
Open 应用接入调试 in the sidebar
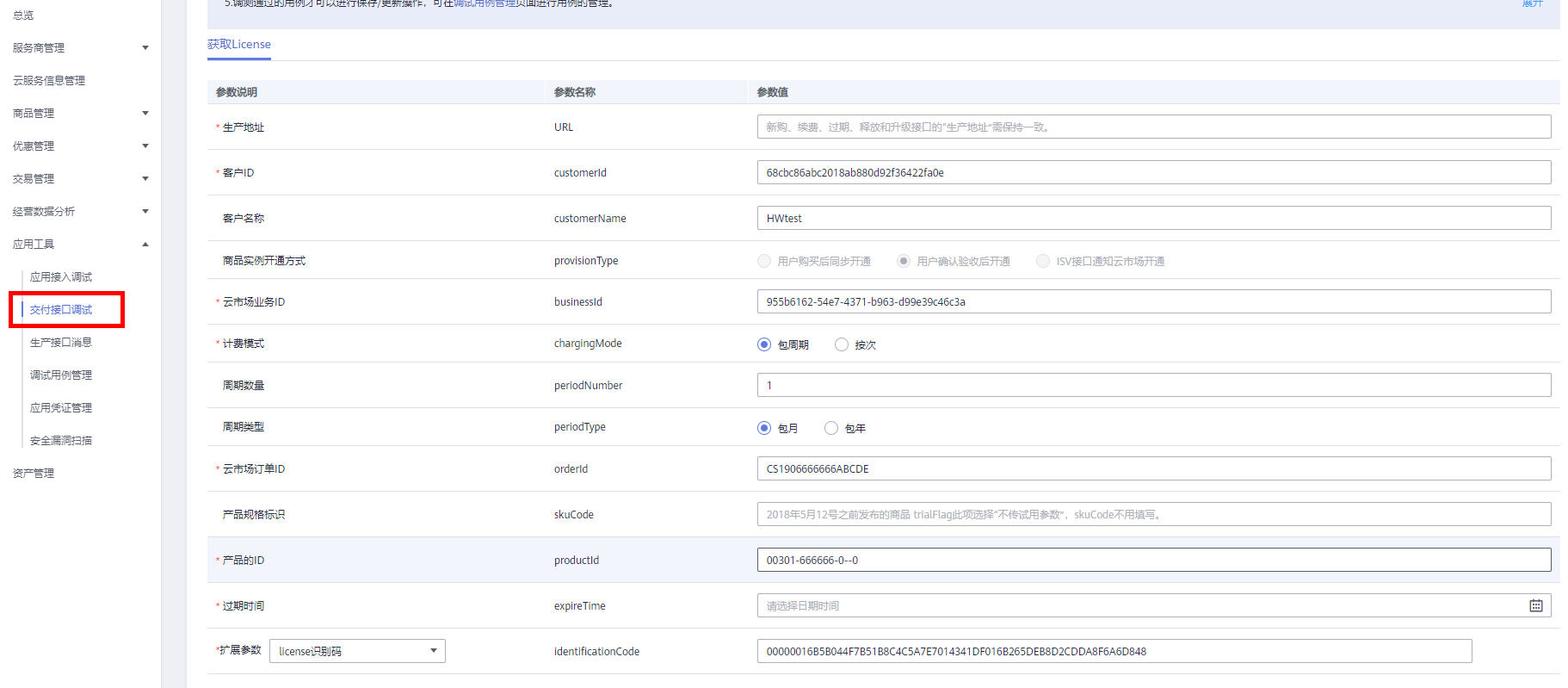(x=61, y=277)
